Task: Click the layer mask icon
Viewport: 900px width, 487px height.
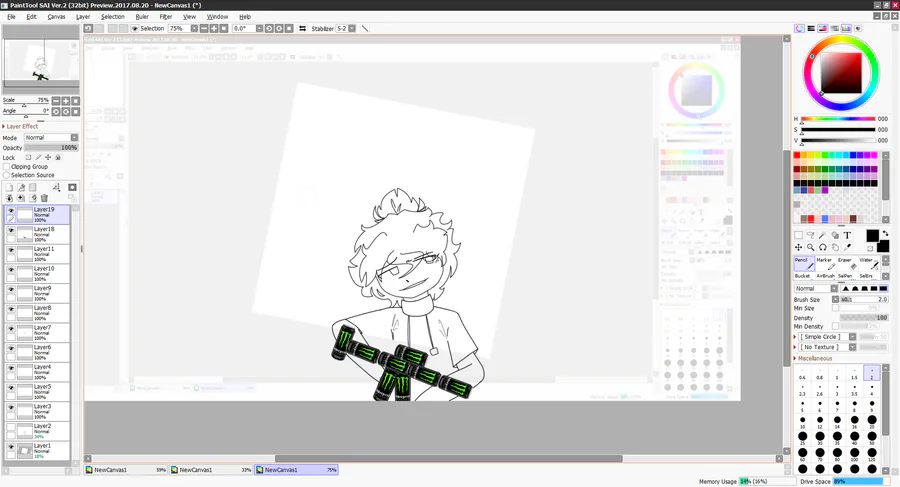Action: click(x=72, y=187)
